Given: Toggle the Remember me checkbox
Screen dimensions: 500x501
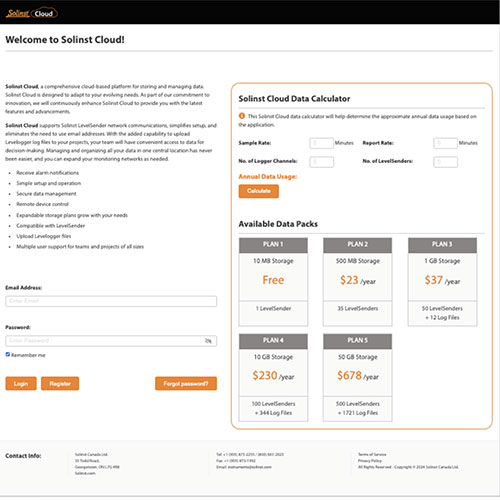Looking at the screenshot, I should (8, 355).
